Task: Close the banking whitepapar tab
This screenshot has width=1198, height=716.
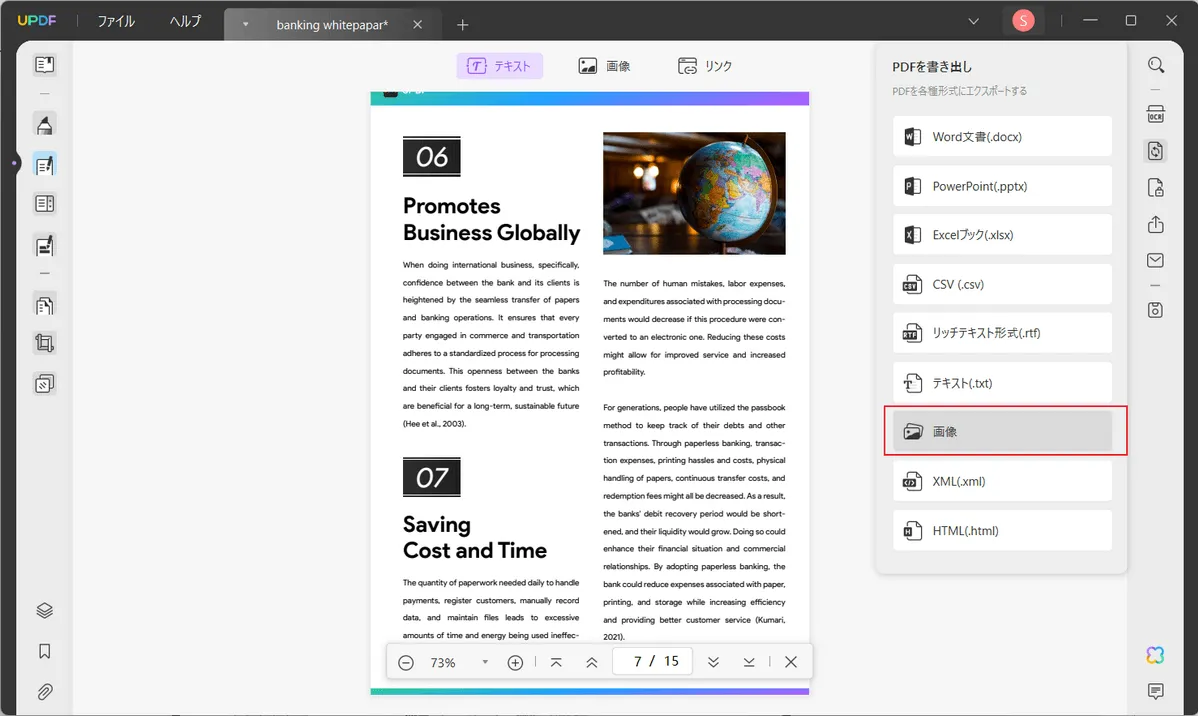Action: click(417, 24)
